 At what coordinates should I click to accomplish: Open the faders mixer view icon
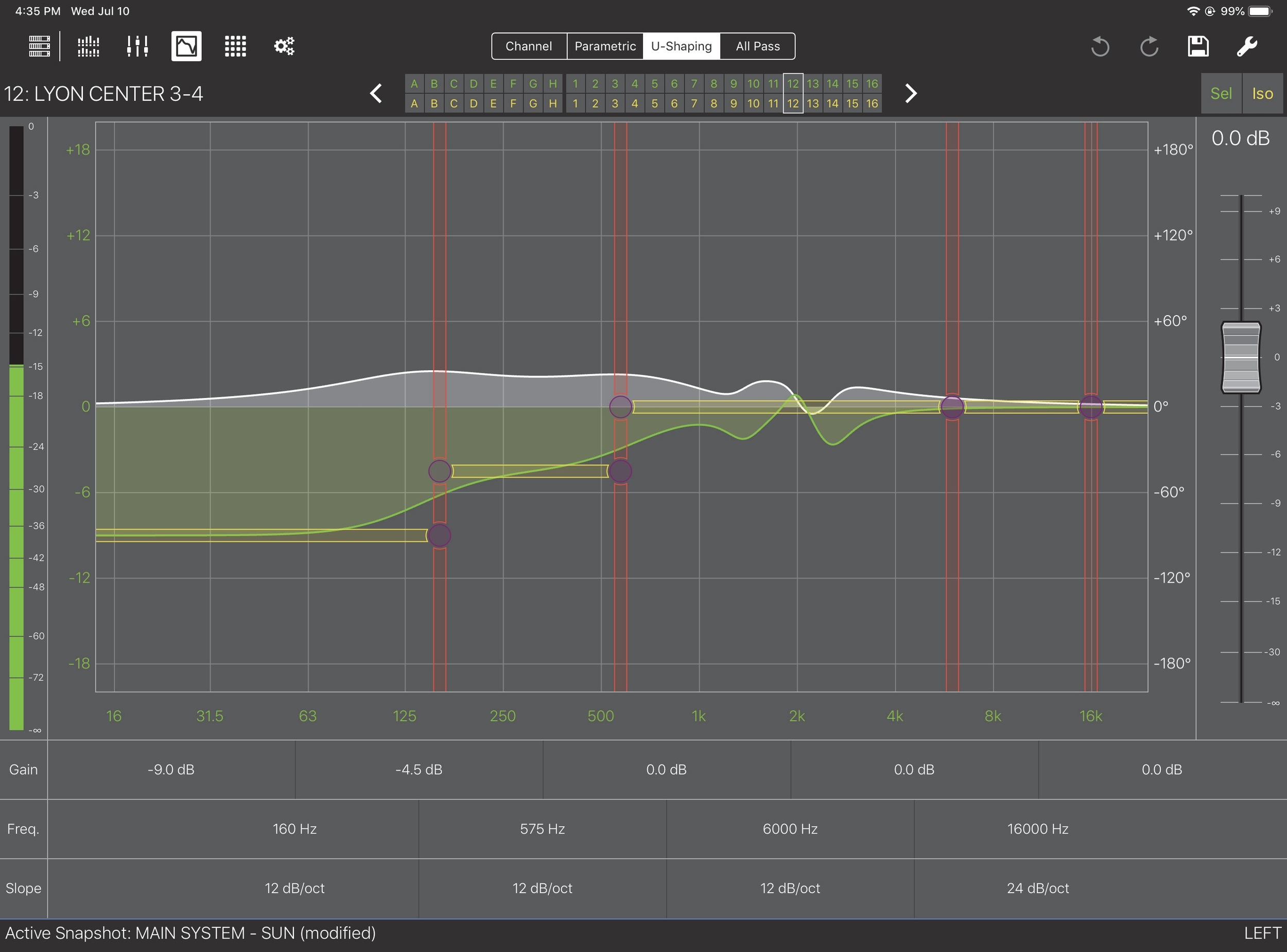[137, 46]
